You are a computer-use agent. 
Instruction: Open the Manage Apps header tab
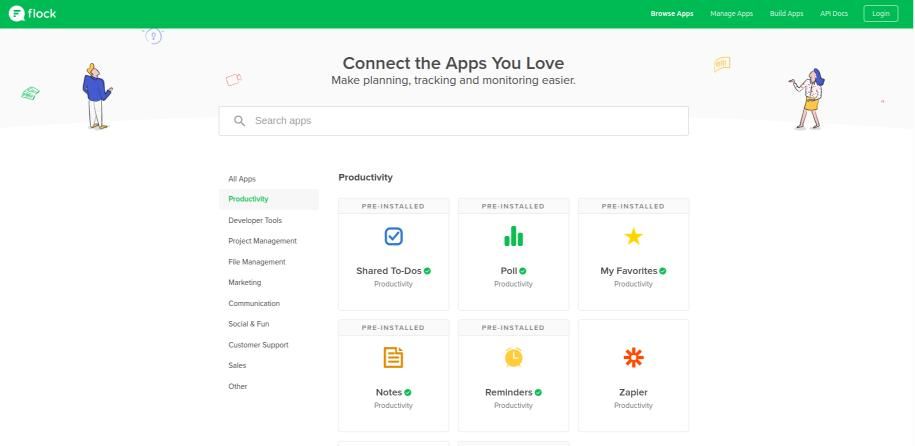tap(731, 14)
